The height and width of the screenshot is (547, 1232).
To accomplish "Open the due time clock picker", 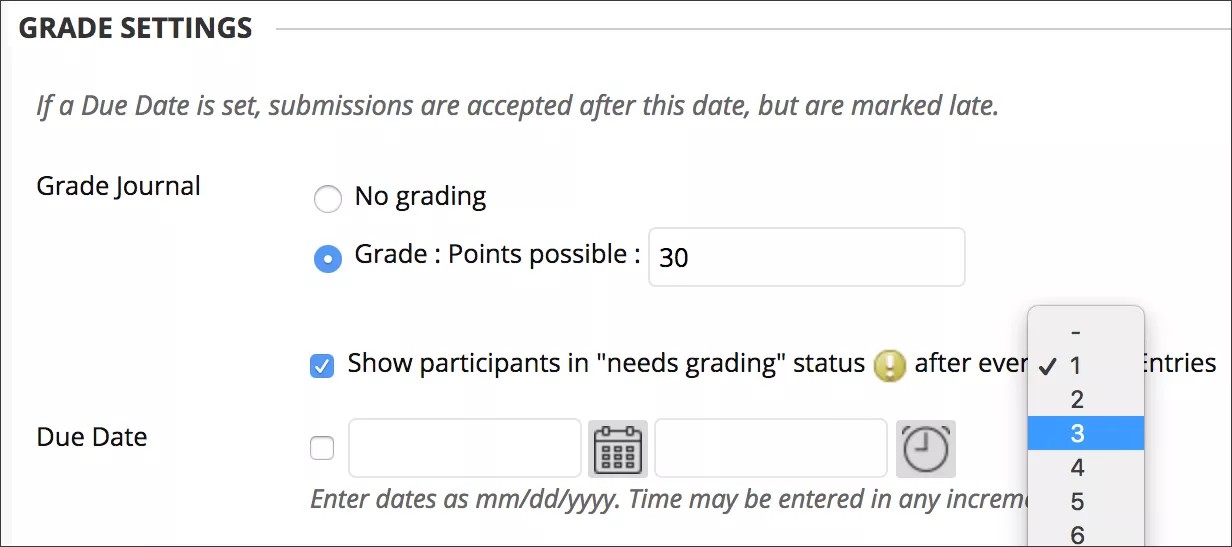I will coord(926,449).
